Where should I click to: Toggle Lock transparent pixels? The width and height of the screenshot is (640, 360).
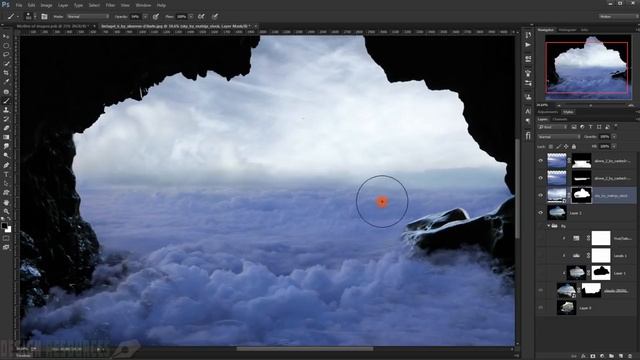coord(551,146)
